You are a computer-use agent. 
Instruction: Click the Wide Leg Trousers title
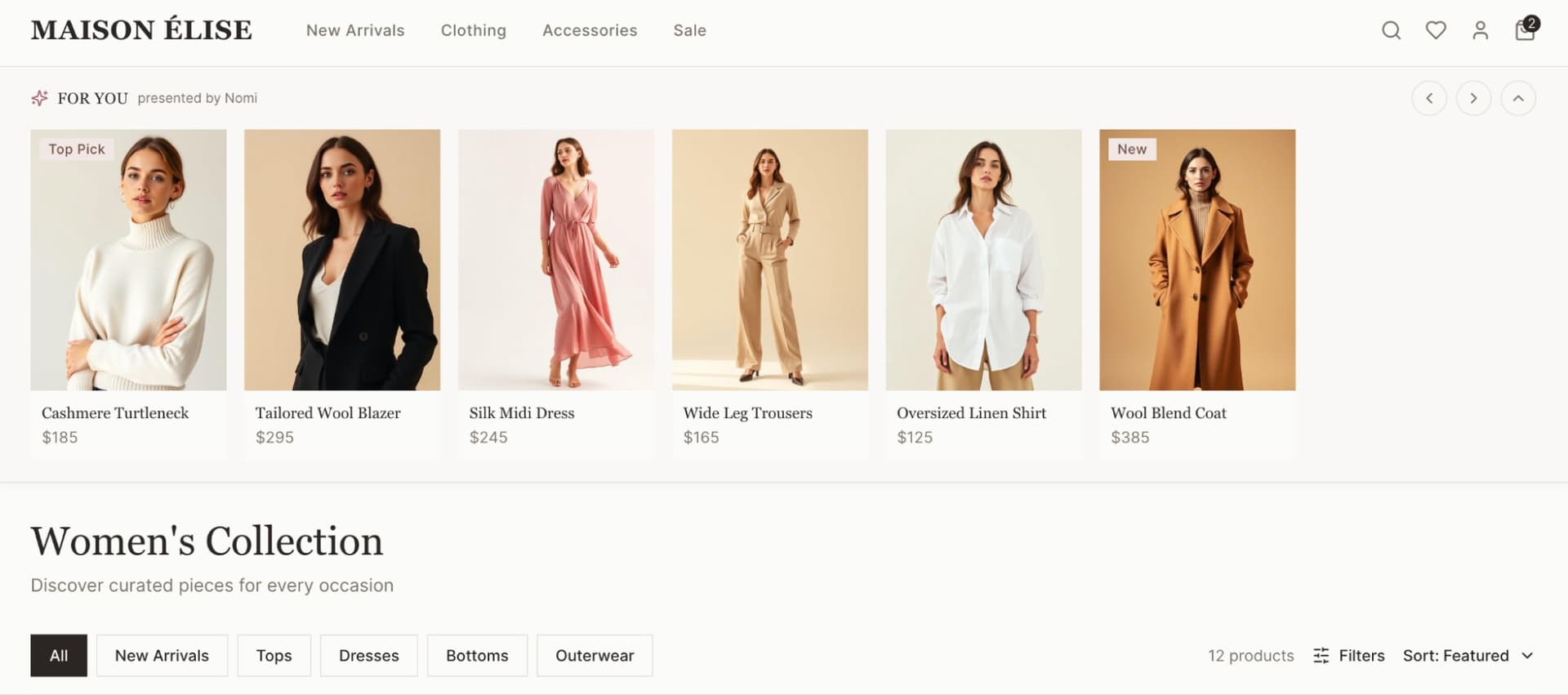[x=748, y=413]
